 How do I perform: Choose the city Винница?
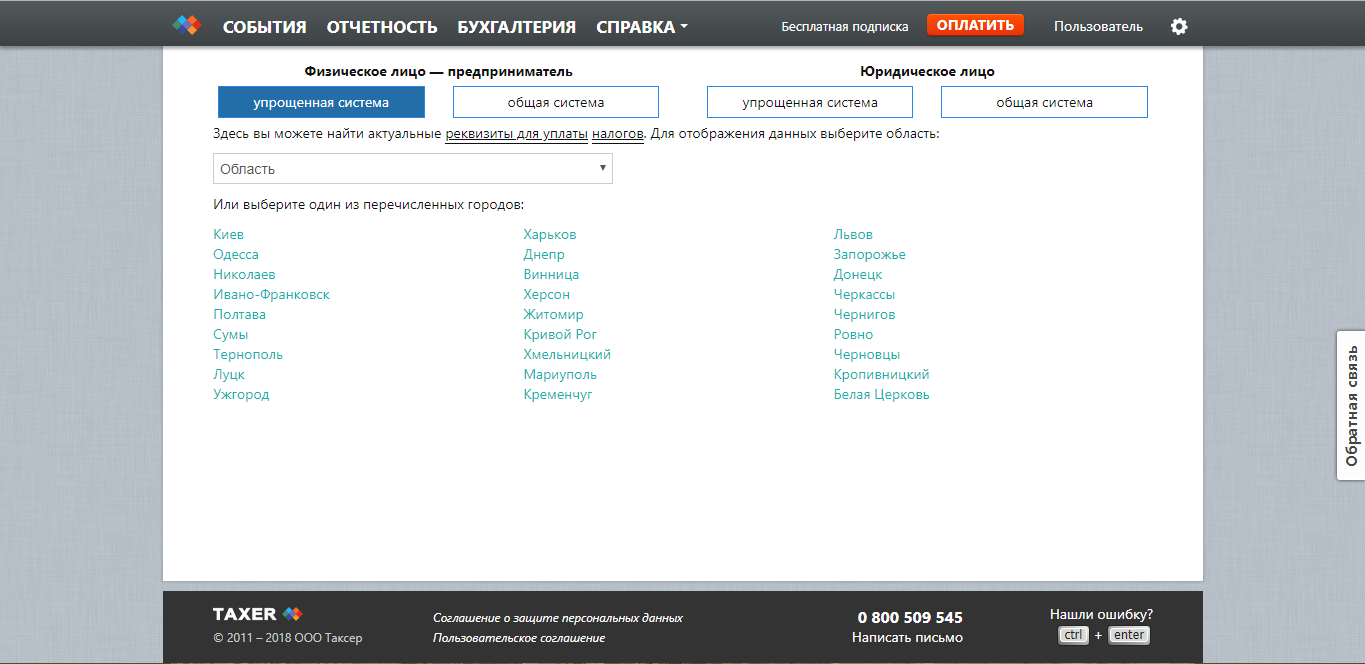point(551,274)
